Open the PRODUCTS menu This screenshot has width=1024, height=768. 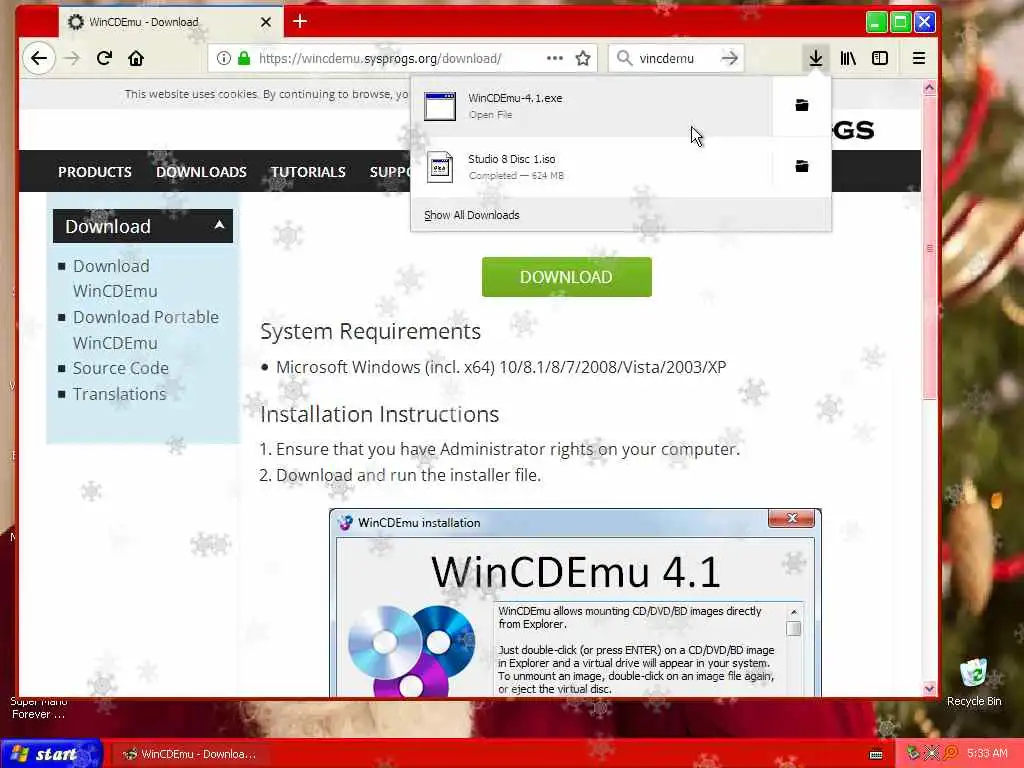[x=95, y=172]
